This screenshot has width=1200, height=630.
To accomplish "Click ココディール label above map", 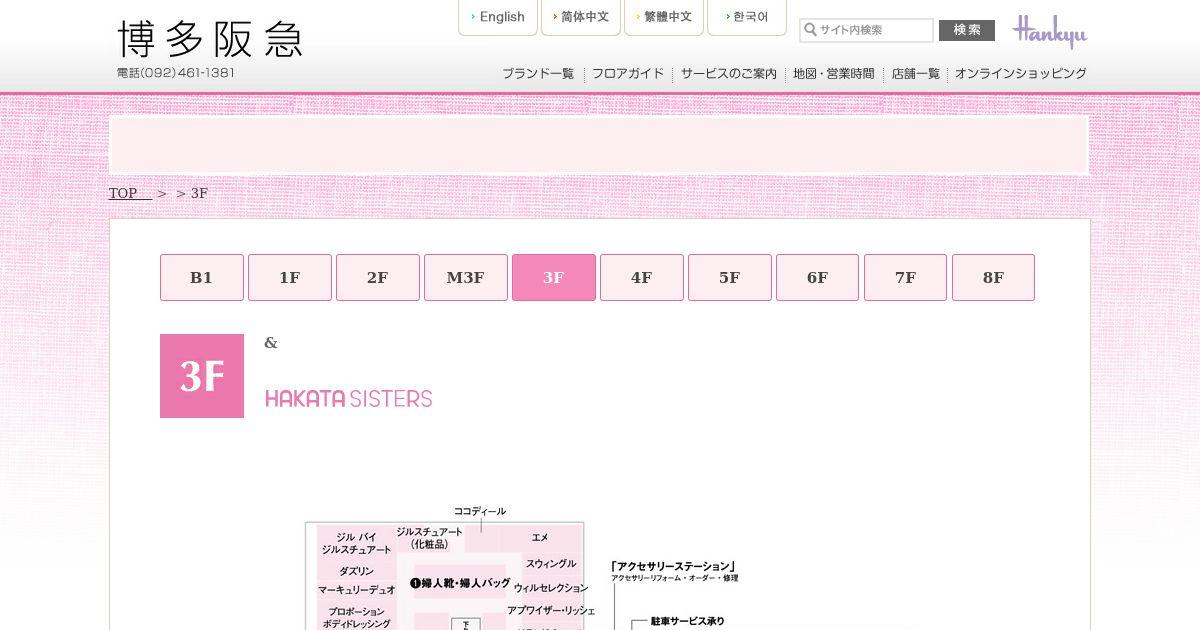I will (x=480, y=511).
